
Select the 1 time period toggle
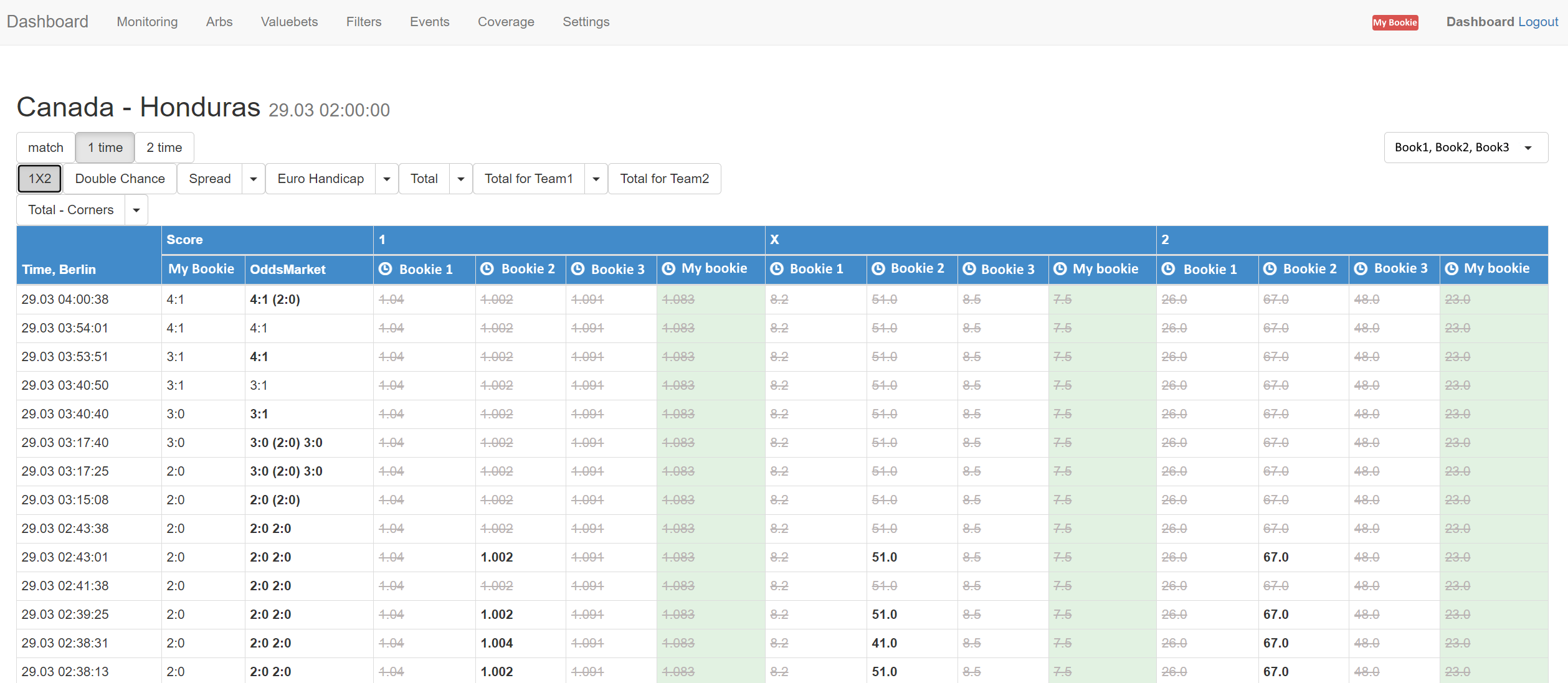[105, 148]
